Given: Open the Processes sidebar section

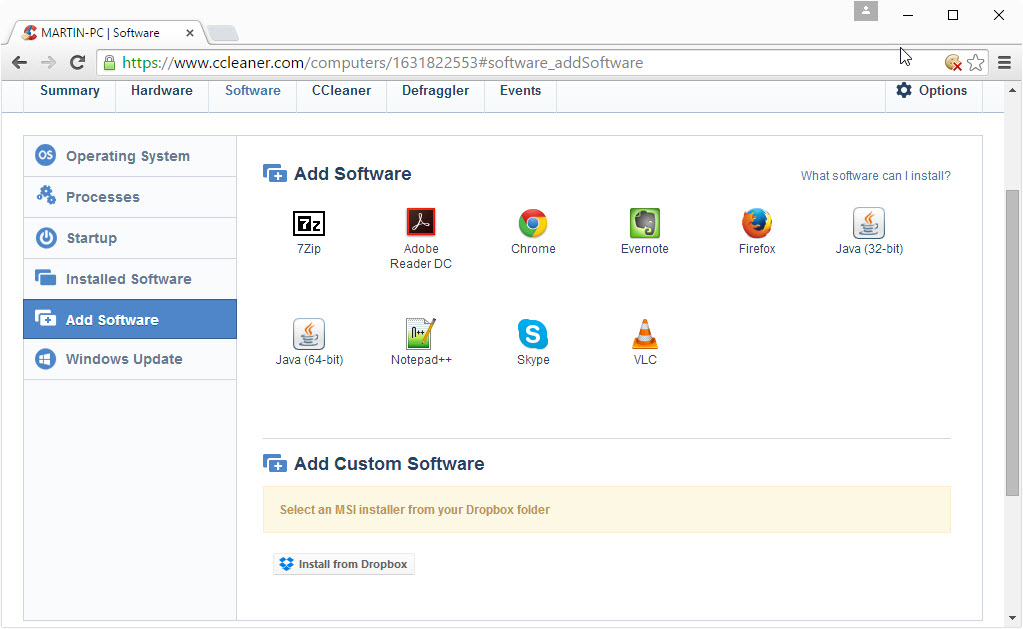Looking at the screenshot, I should point(130,197).
